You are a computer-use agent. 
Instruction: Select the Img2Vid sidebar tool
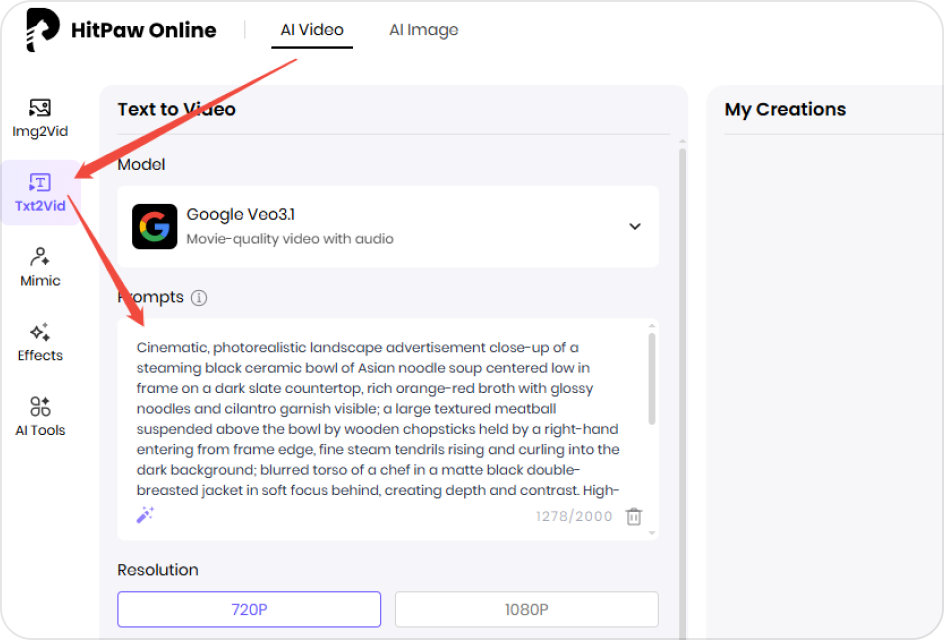(x=39, y=114)
